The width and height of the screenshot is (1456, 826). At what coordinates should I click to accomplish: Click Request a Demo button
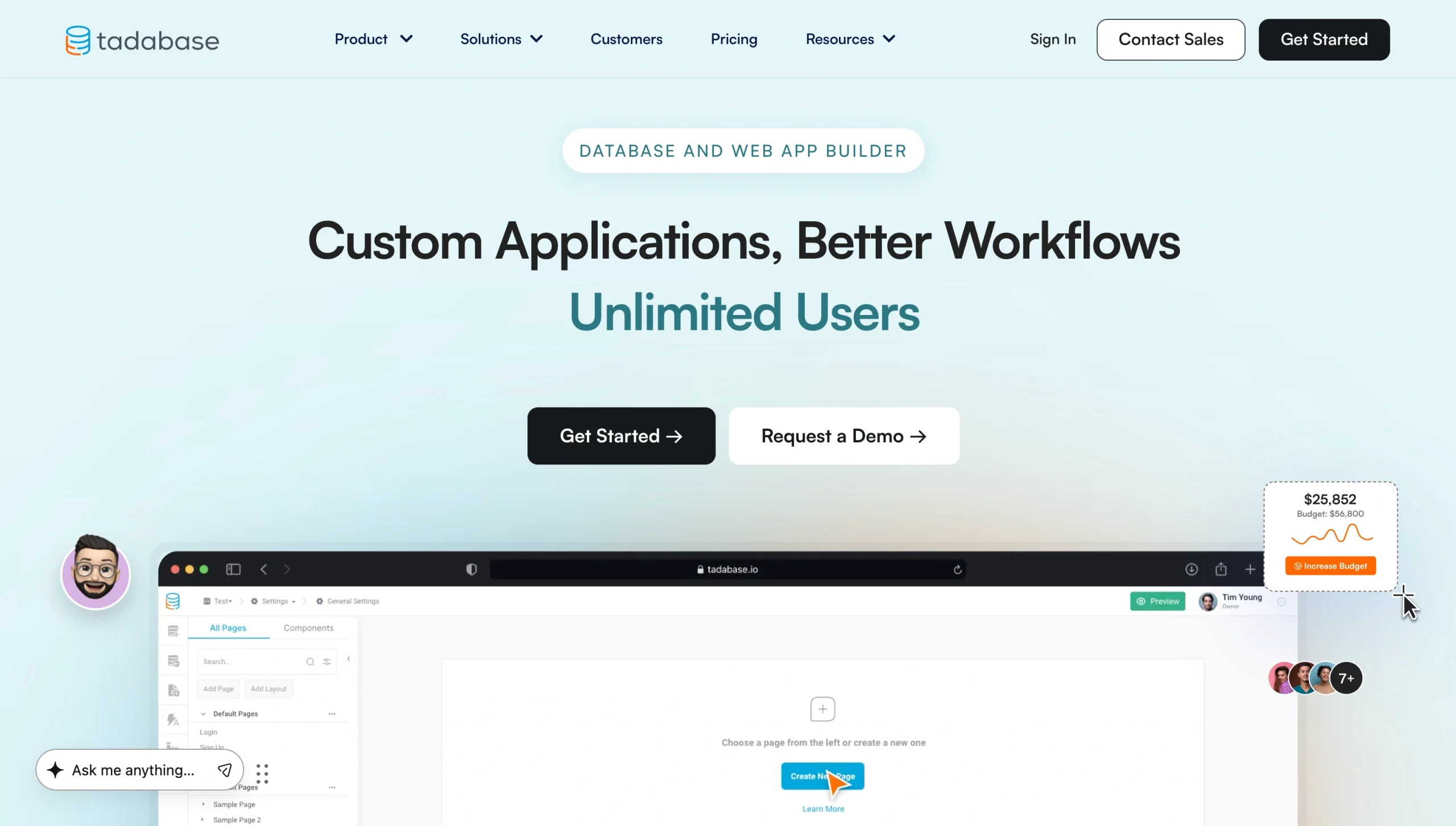[x=844, y=436]
